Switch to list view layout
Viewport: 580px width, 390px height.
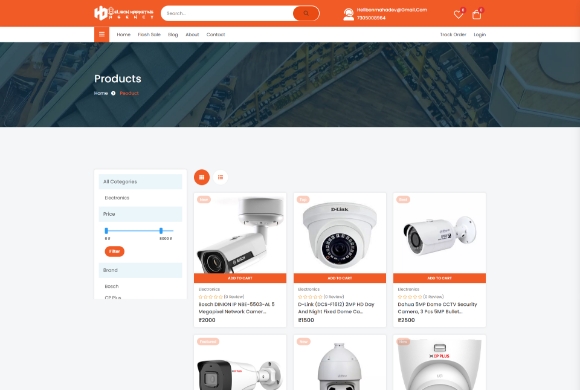(x=220, y=177)
